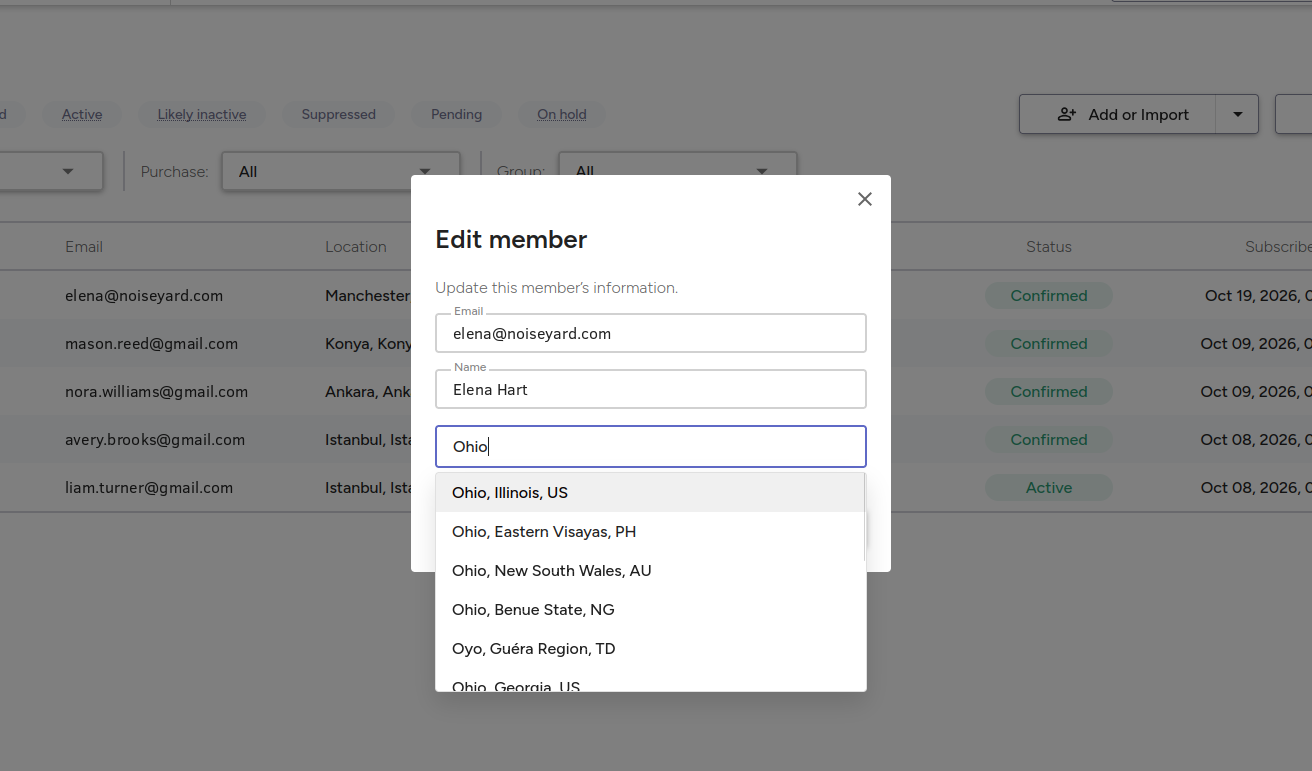Select the Pending filter chip
The width and height of the screenshot is (1312, 771).
(x=456, y=115)
